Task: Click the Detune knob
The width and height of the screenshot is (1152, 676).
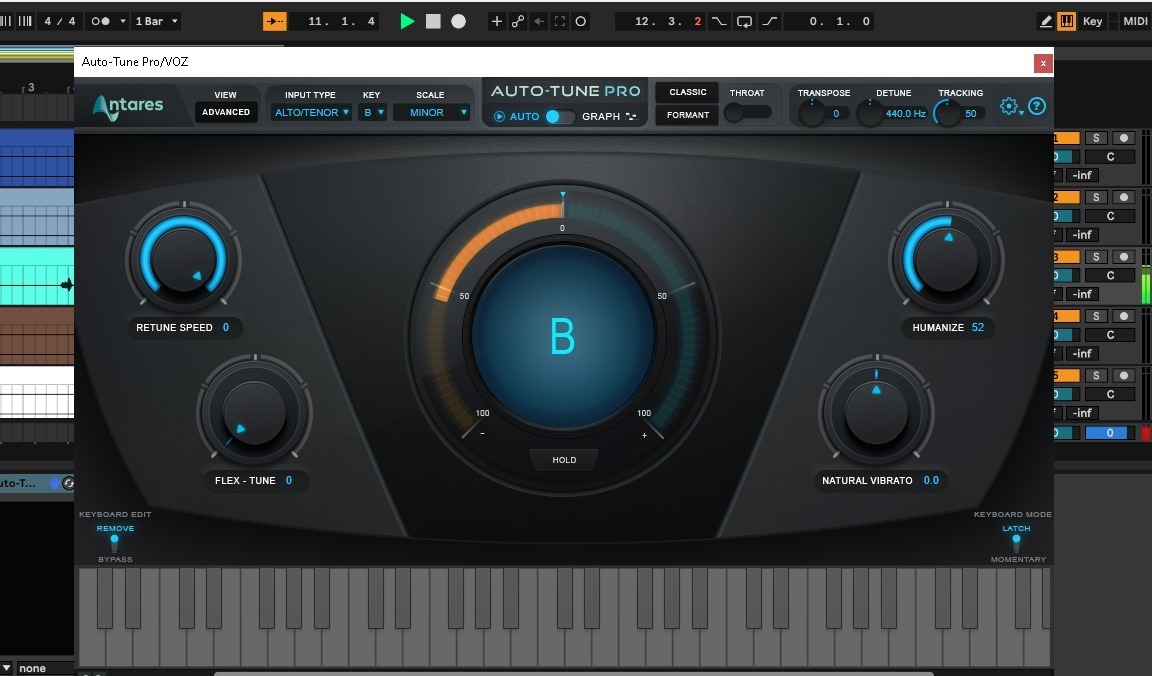Action: coord(870,113)
